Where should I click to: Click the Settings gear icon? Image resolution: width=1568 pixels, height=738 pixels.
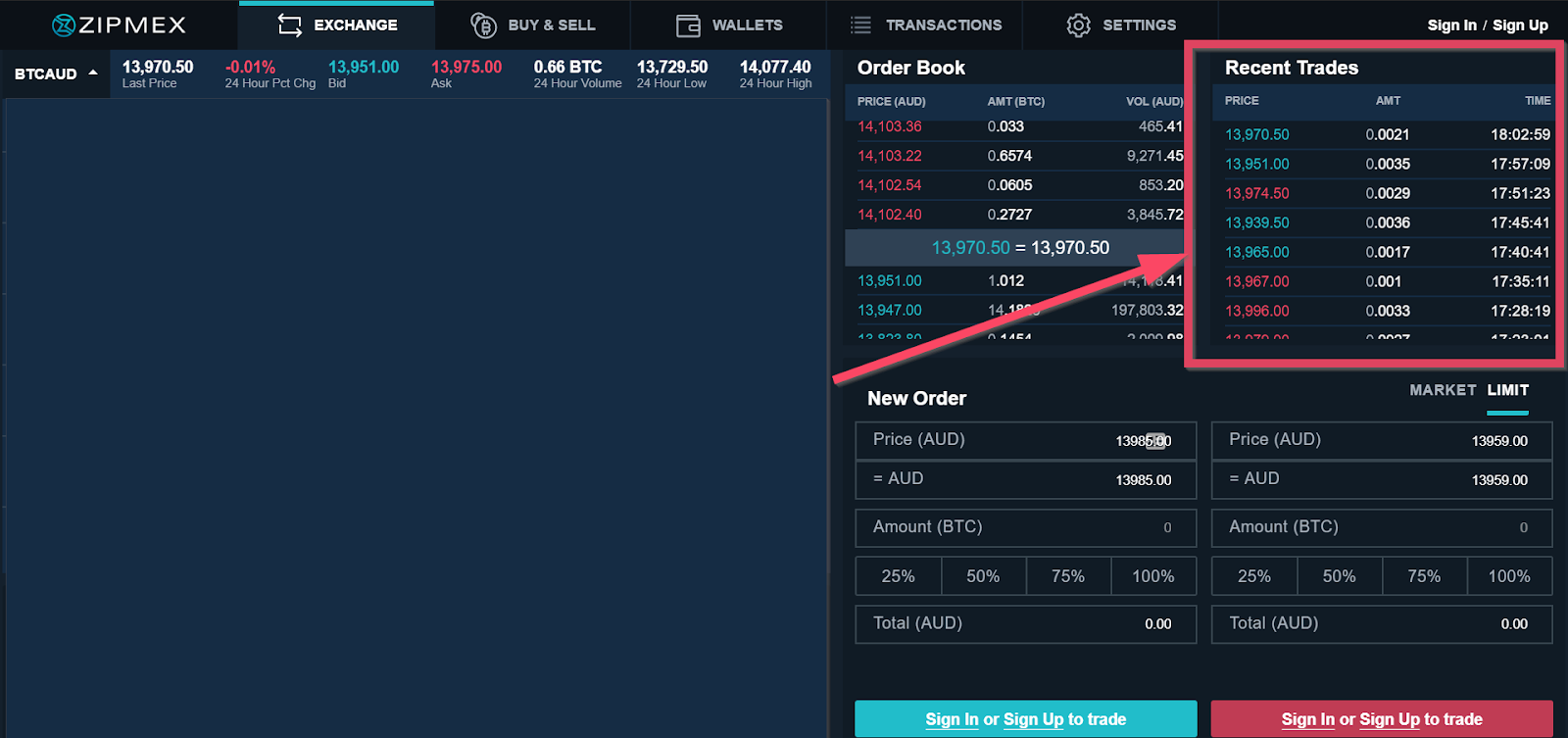coord(1078,25)
